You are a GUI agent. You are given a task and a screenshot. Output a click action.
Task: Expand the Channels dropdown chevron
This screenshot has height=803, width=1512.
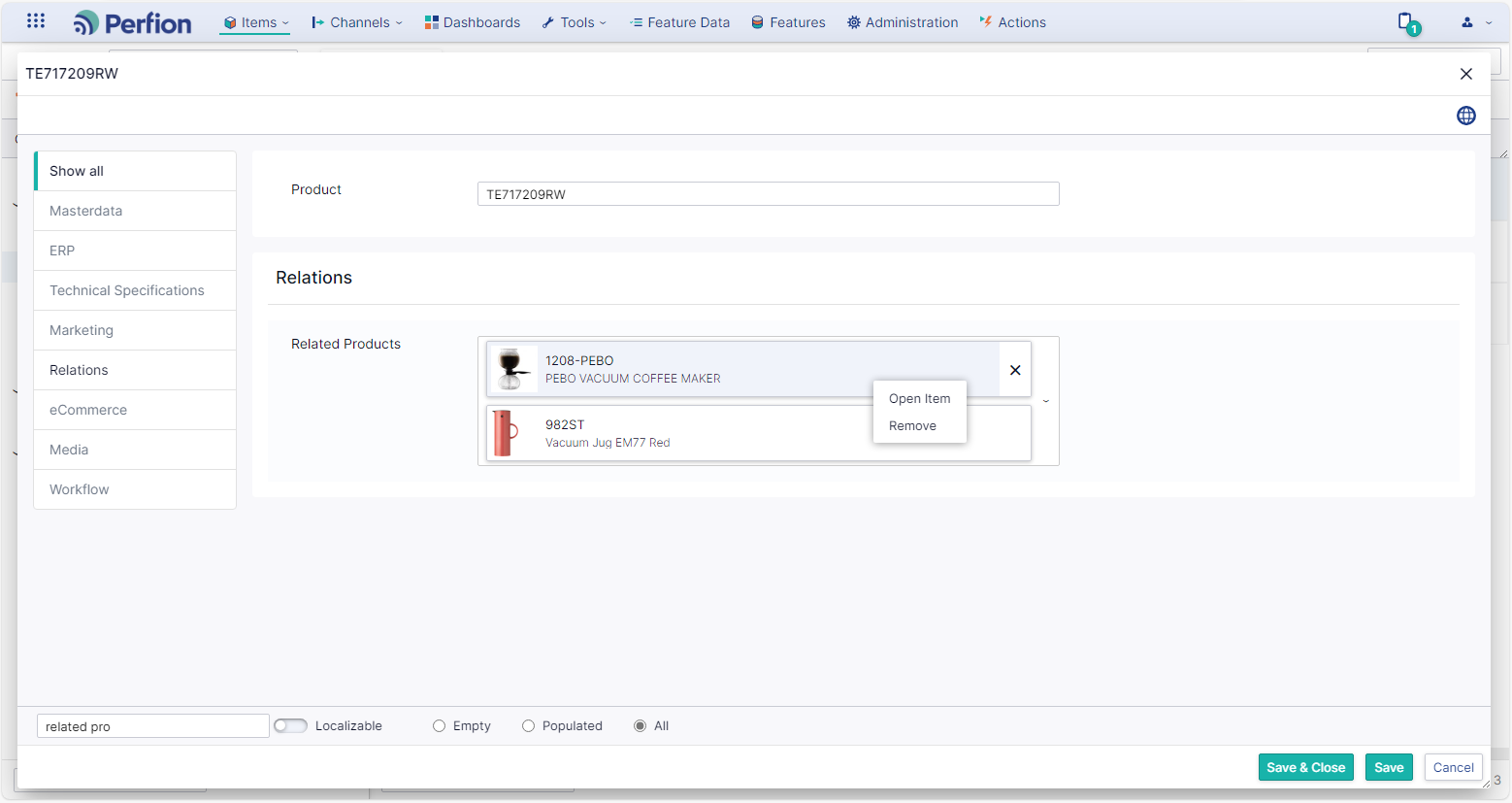399,23
